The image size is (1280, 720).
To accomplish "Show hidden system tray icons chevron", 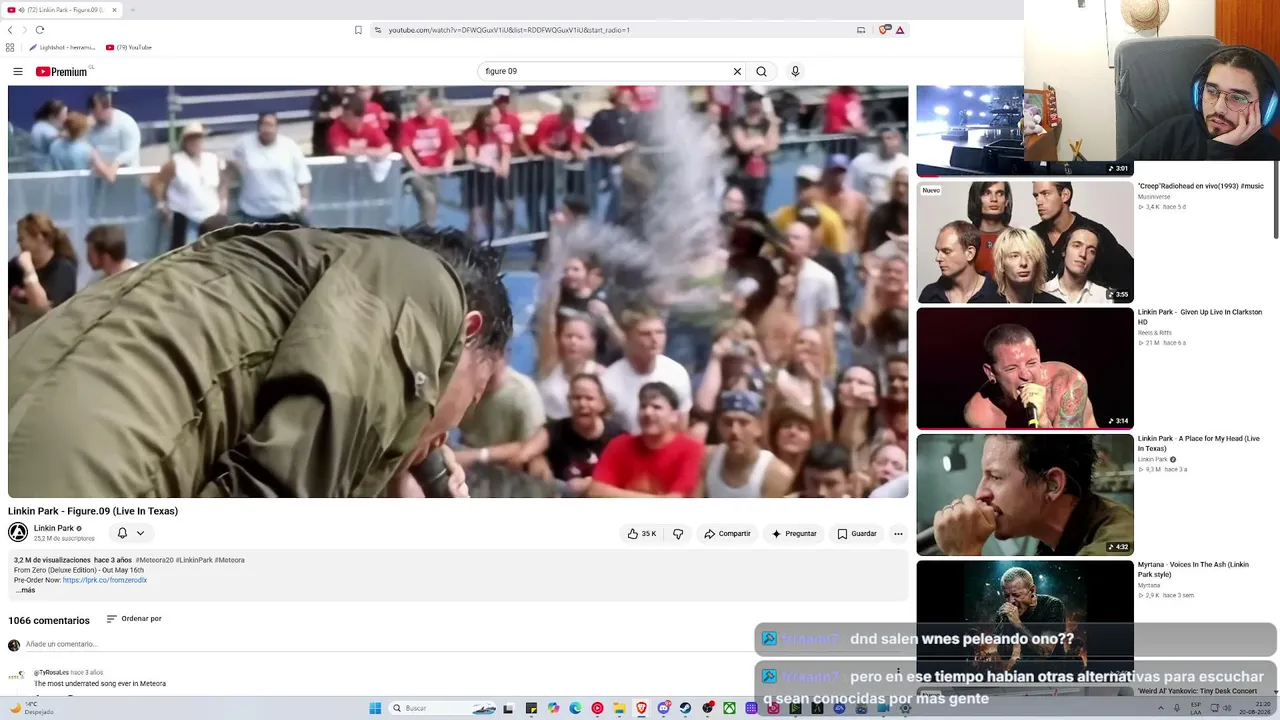I will tap(1161, 708).
